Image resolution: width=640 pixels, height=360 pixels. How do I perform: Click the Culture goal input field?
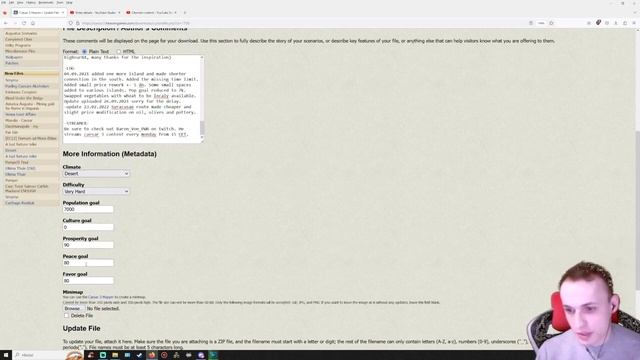[x=88, y=227]
